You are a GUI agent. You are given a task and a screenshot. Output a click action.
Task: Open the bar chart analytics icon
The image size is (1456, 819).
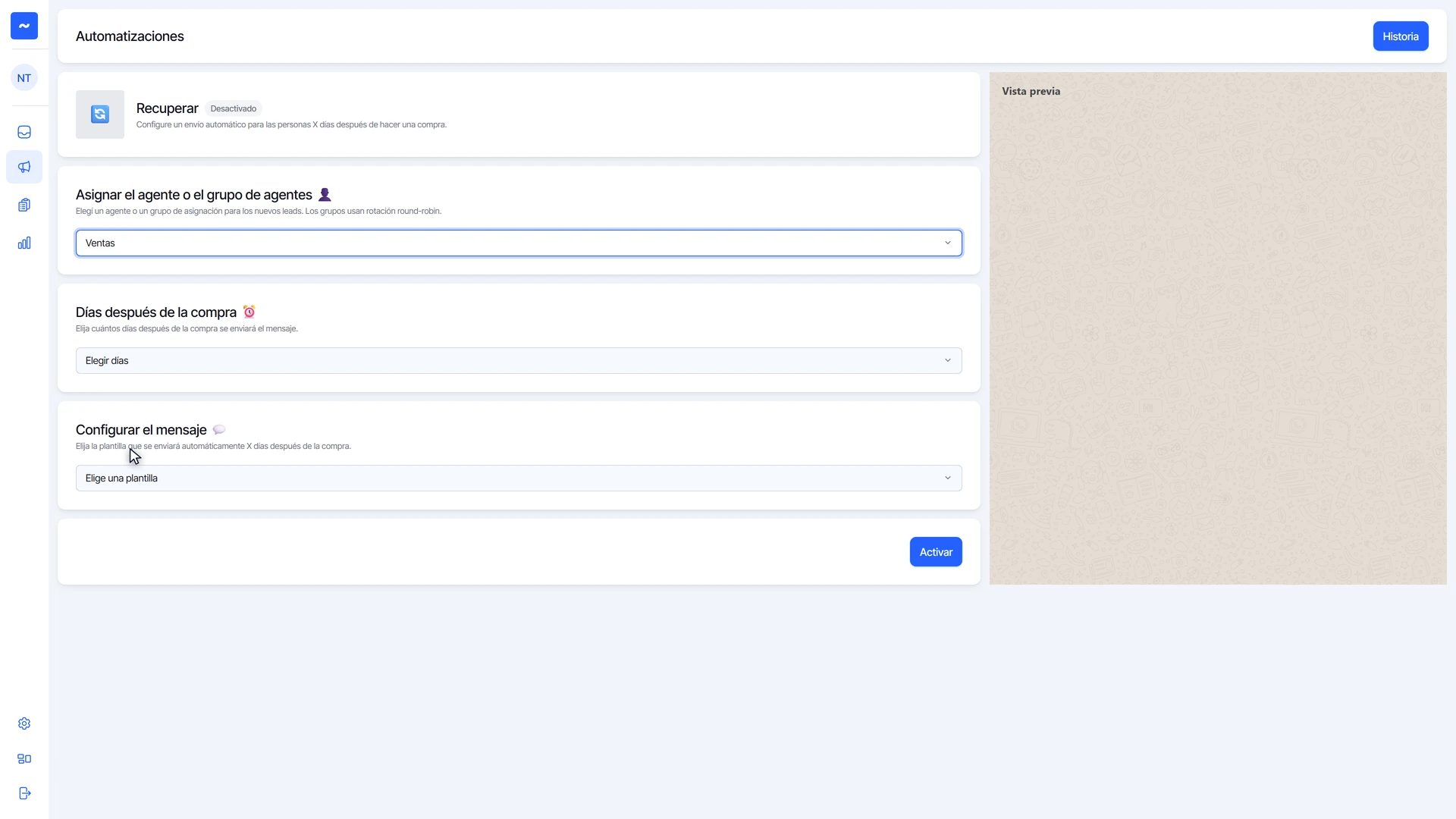coord(24,243)
